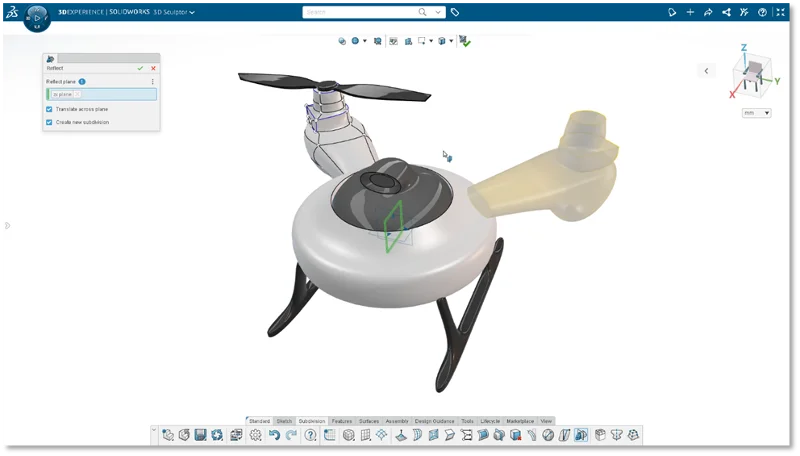Click the plus add icon in top bar
This screenshot has height=456, width=800.
[690, 12]
